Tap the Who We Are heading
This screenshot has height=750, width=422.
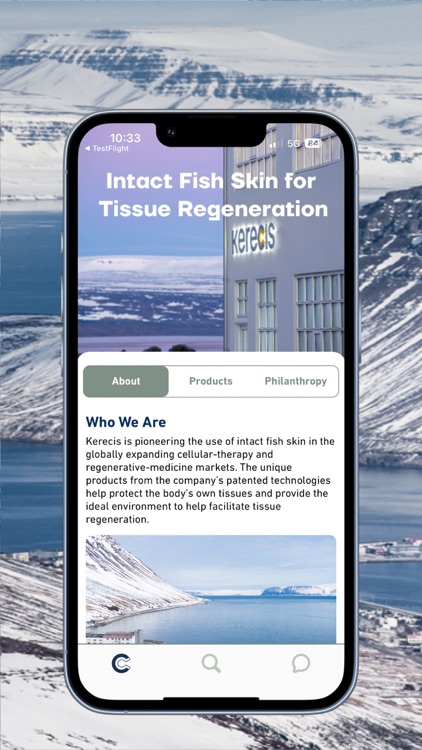click(126, 422)
